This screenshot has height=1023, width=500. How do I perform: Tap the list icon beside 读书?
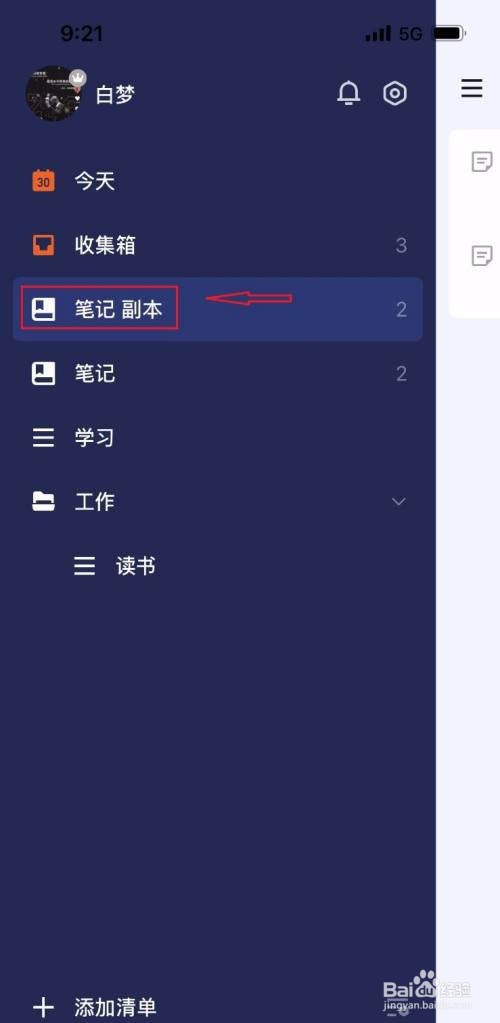tap(85, 566)
